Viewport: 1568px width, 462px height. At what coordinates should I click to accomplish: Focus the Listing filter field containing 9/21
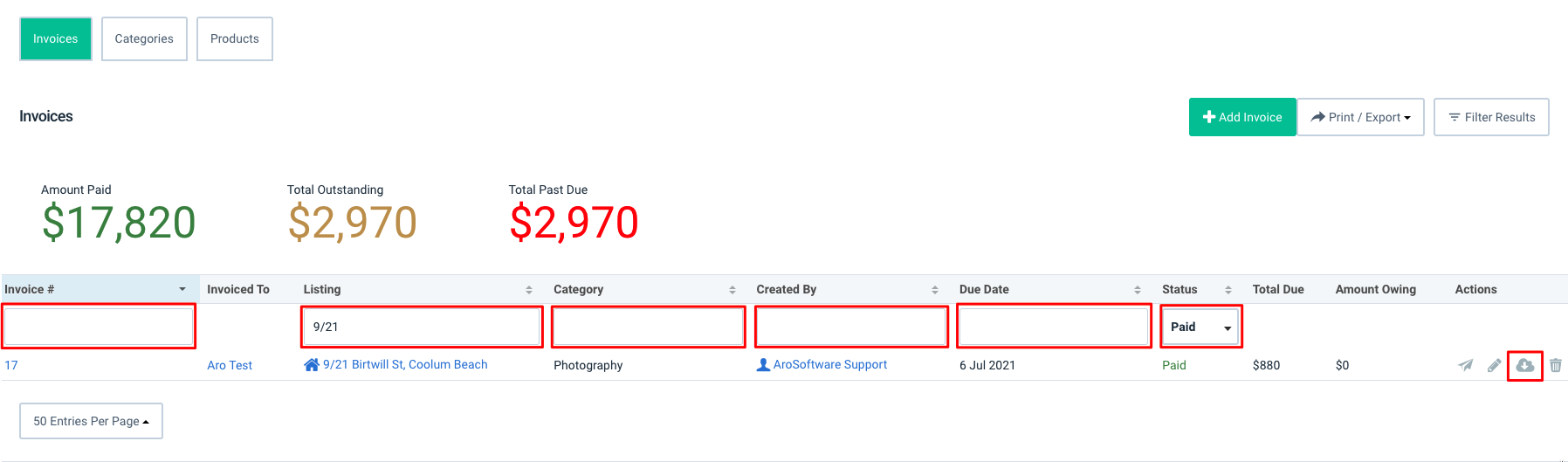(x=422, y=327)
